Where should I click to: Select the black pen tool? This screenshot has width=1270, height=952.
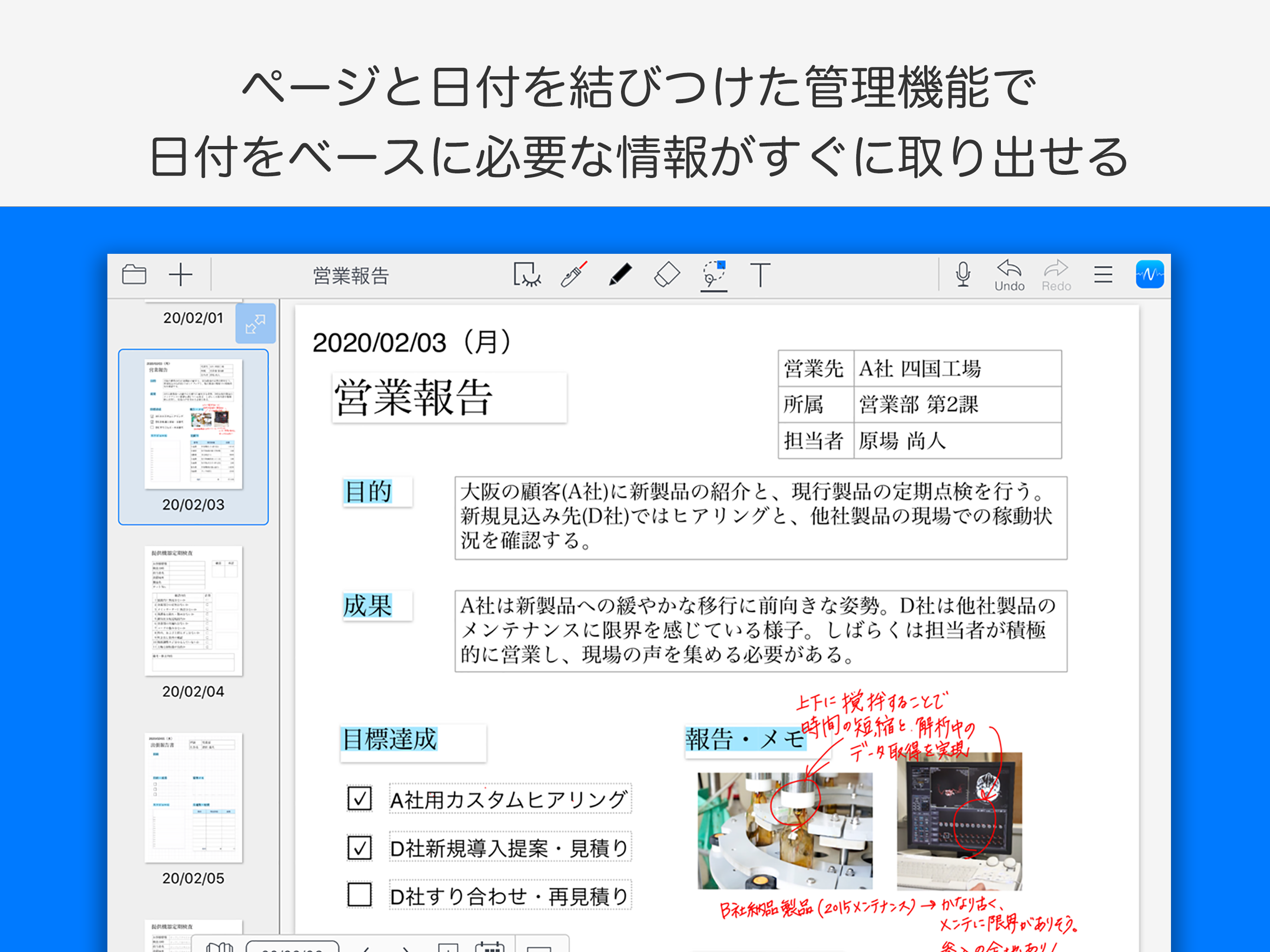coord(620,274)
